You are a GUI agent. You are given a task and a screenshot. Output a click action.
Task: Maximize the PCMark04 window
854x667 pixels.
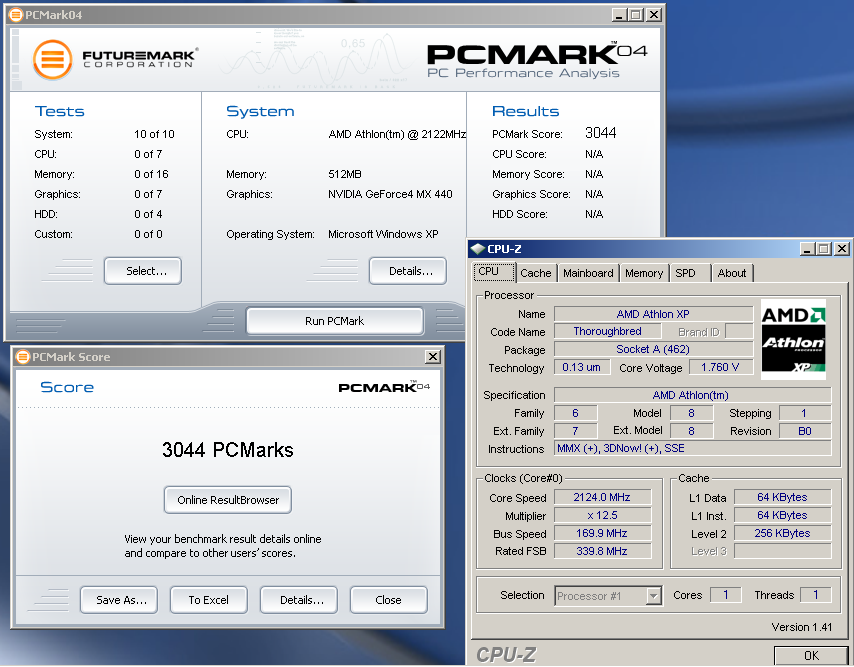coord(636,15)
